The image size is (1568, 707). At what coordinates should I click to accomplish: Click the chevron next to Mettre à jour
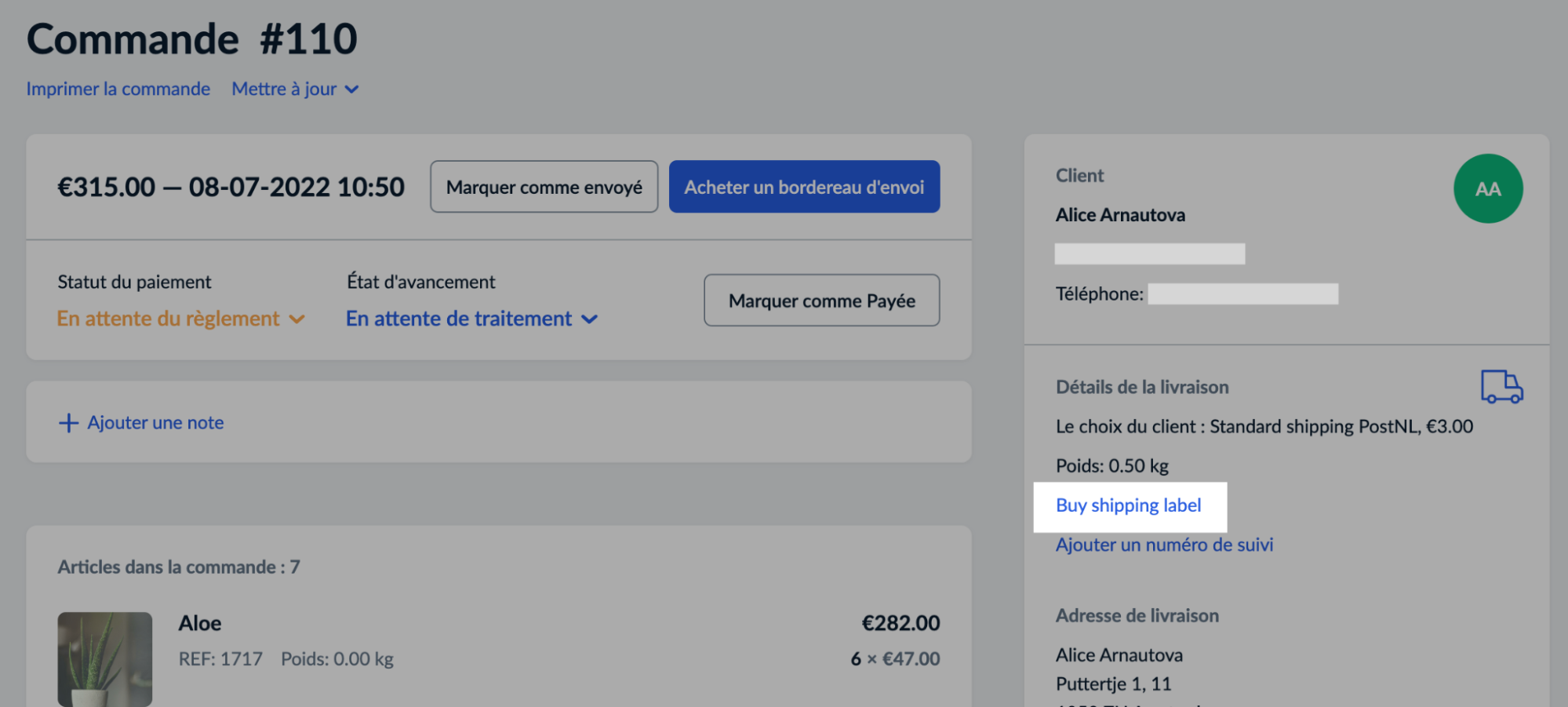pos(352,89)
